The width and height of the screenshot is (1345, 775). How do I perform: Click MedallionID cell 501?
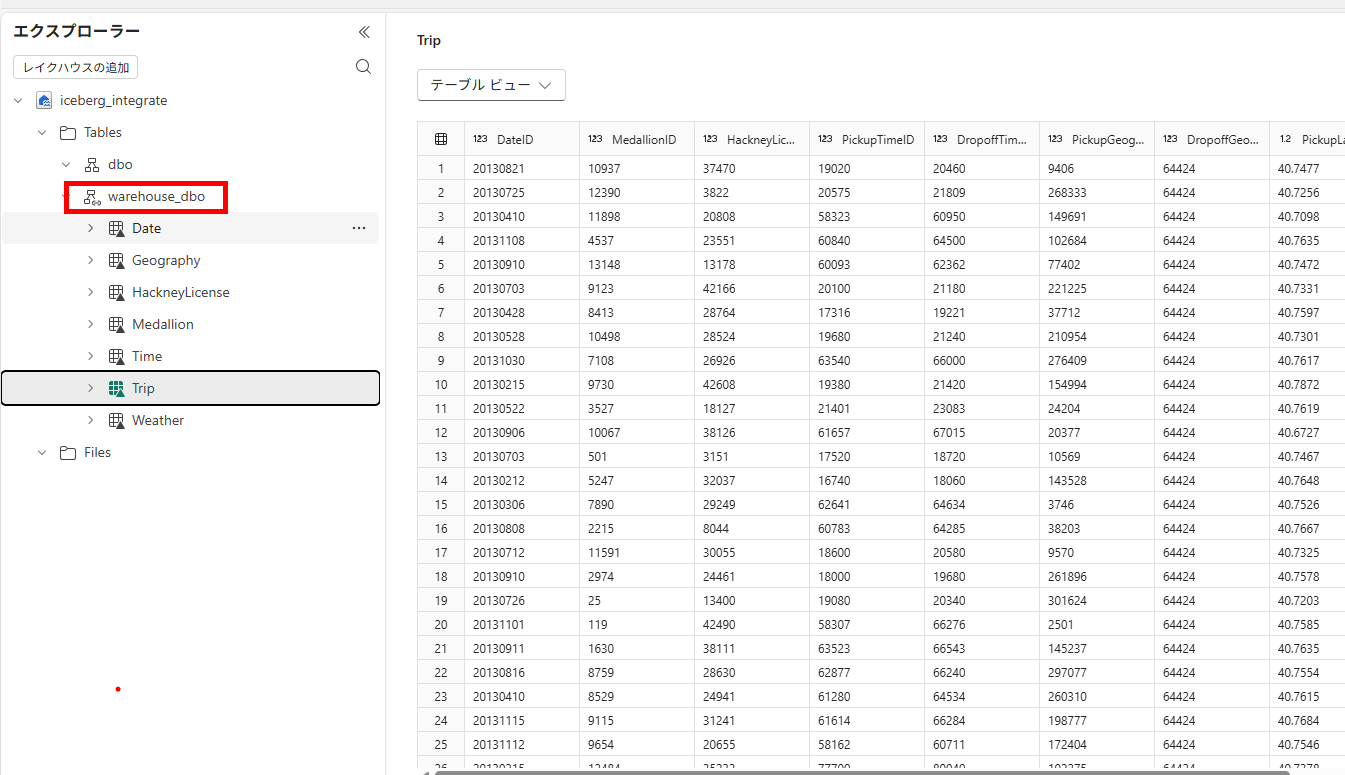tap(637, 456)
